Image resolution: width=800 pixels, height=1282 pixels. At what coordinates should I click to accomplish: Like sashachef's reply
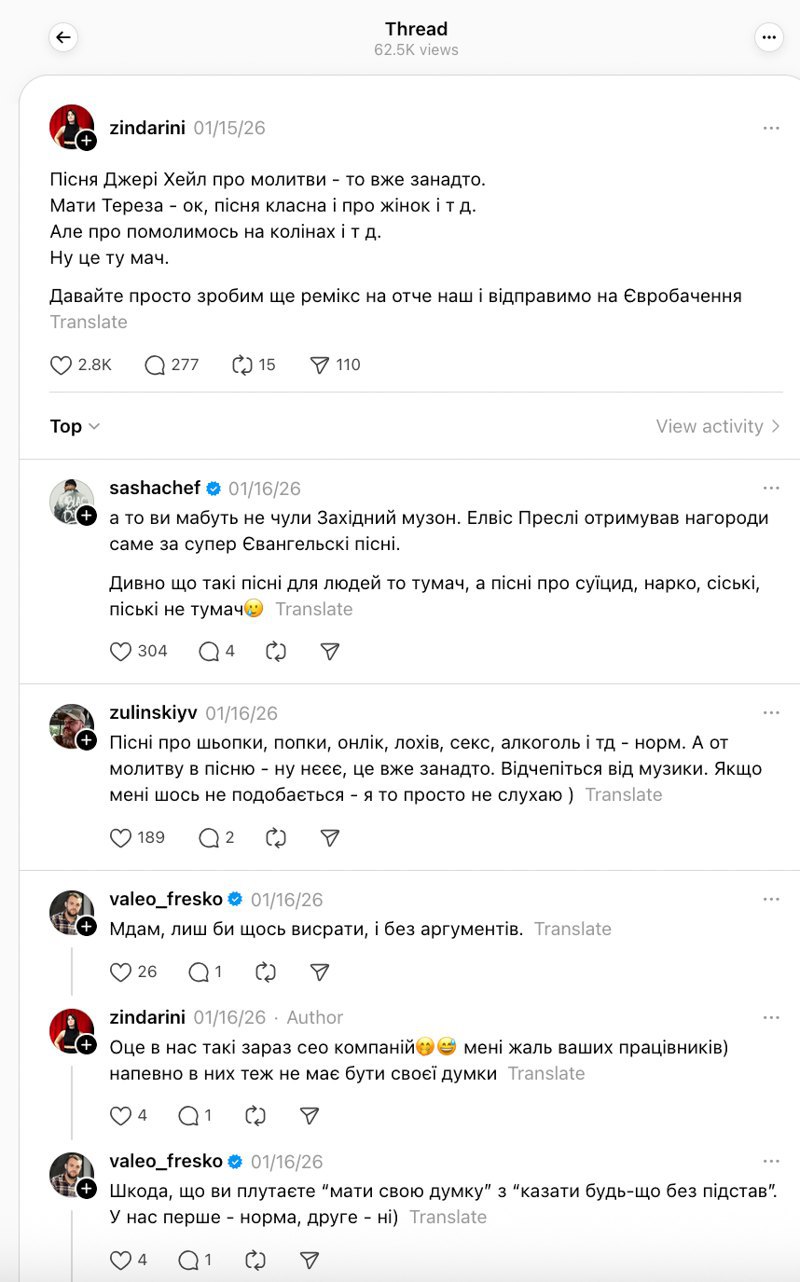(121, 651)
